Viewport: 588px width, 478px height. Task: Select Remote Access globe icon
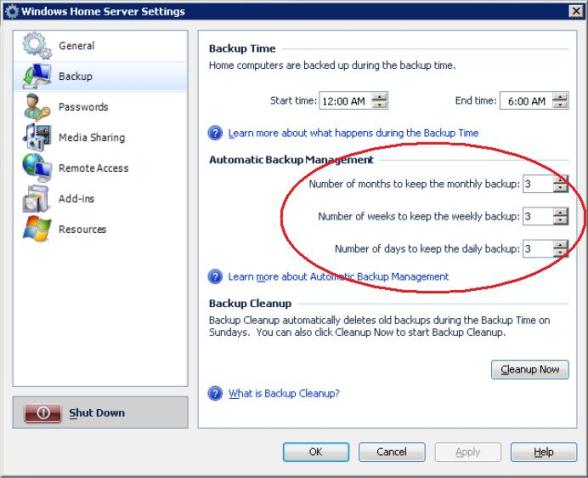pyautogui.click(x=37, y=168)
